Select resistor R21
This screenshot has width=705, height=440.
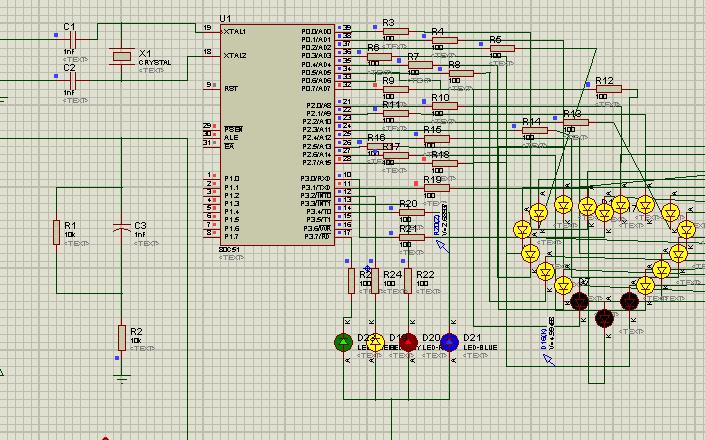(x=412, y=237)
